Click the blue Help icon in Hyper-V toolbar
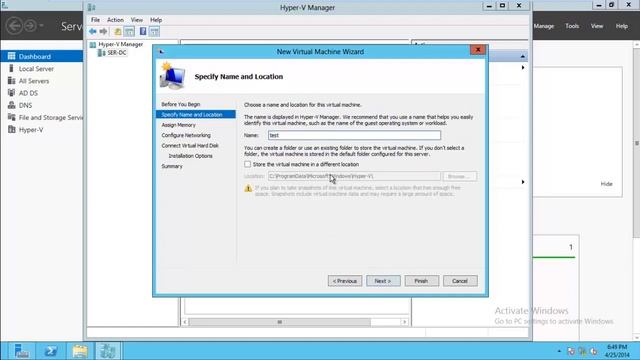The image size is (640, 360). click(143, 31)
